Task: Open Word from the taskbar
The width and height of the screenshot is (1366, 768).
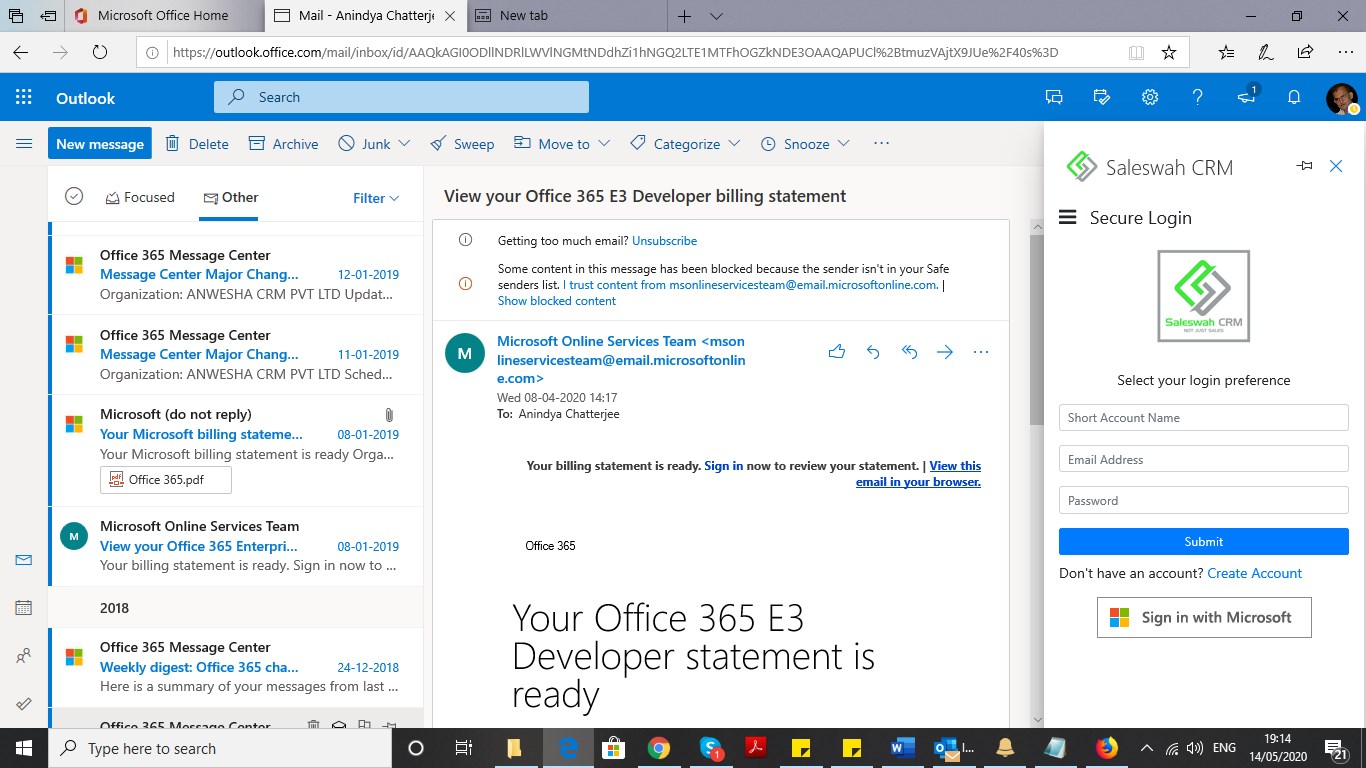Action: tap(902, 748)
